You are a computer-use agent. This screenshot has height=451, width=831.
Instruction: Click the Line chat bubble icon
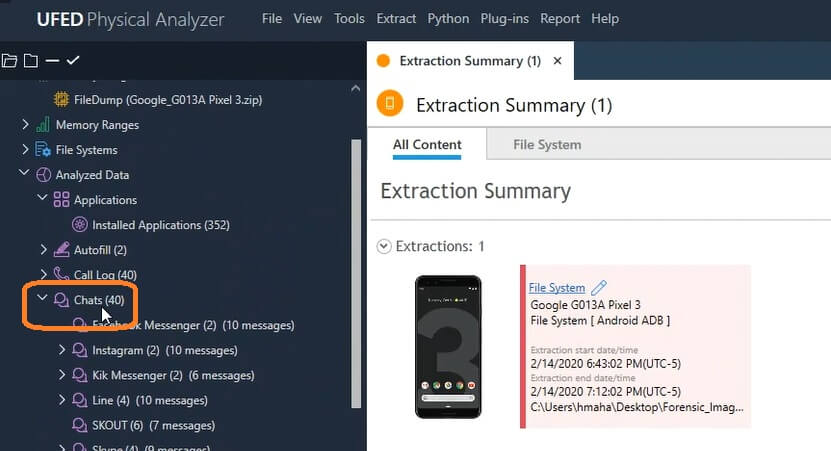tap(79, 400)
